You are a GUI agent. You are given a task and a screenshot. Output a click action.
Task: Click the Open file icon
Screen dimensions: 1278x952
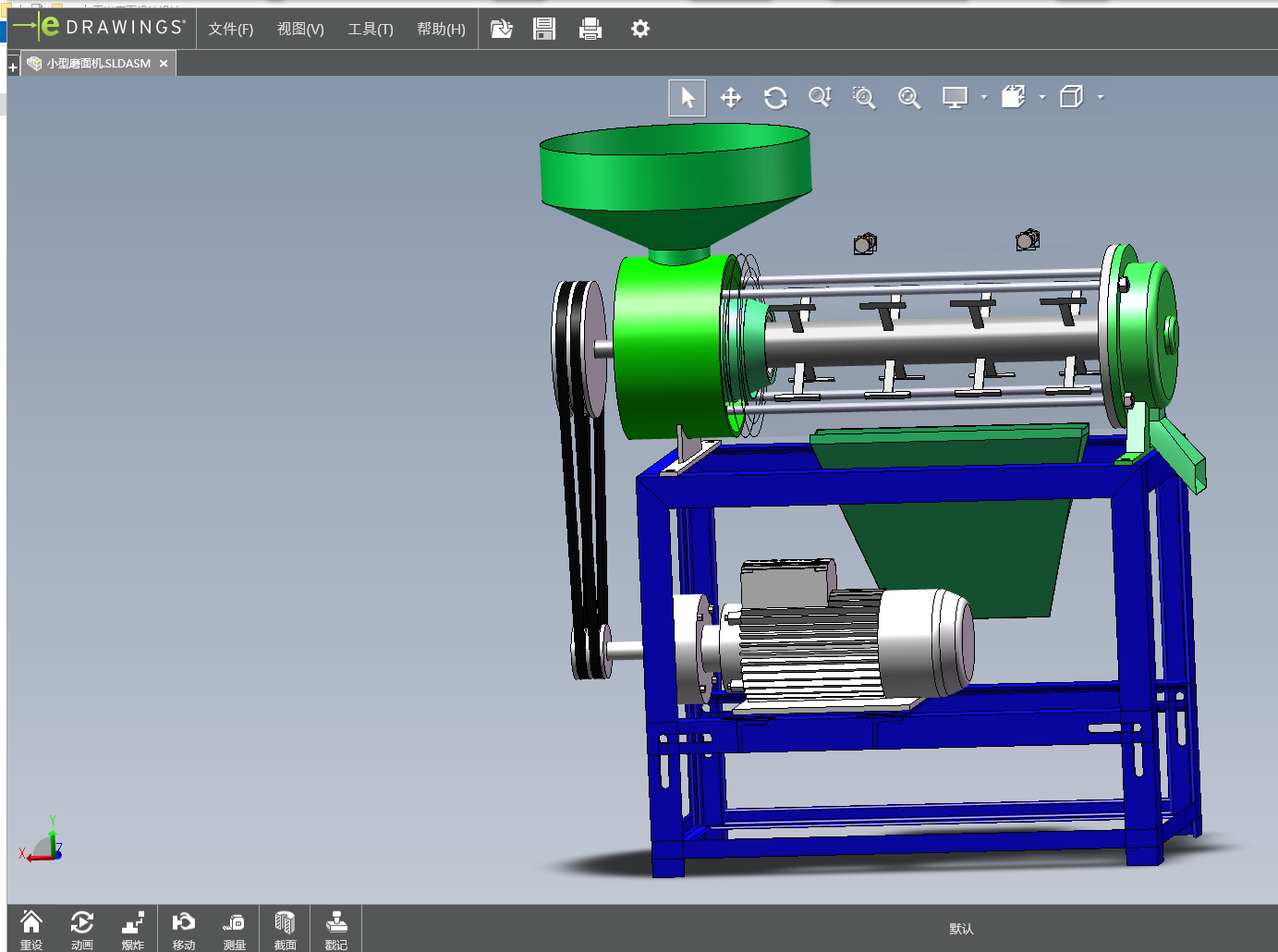point(501,30)
